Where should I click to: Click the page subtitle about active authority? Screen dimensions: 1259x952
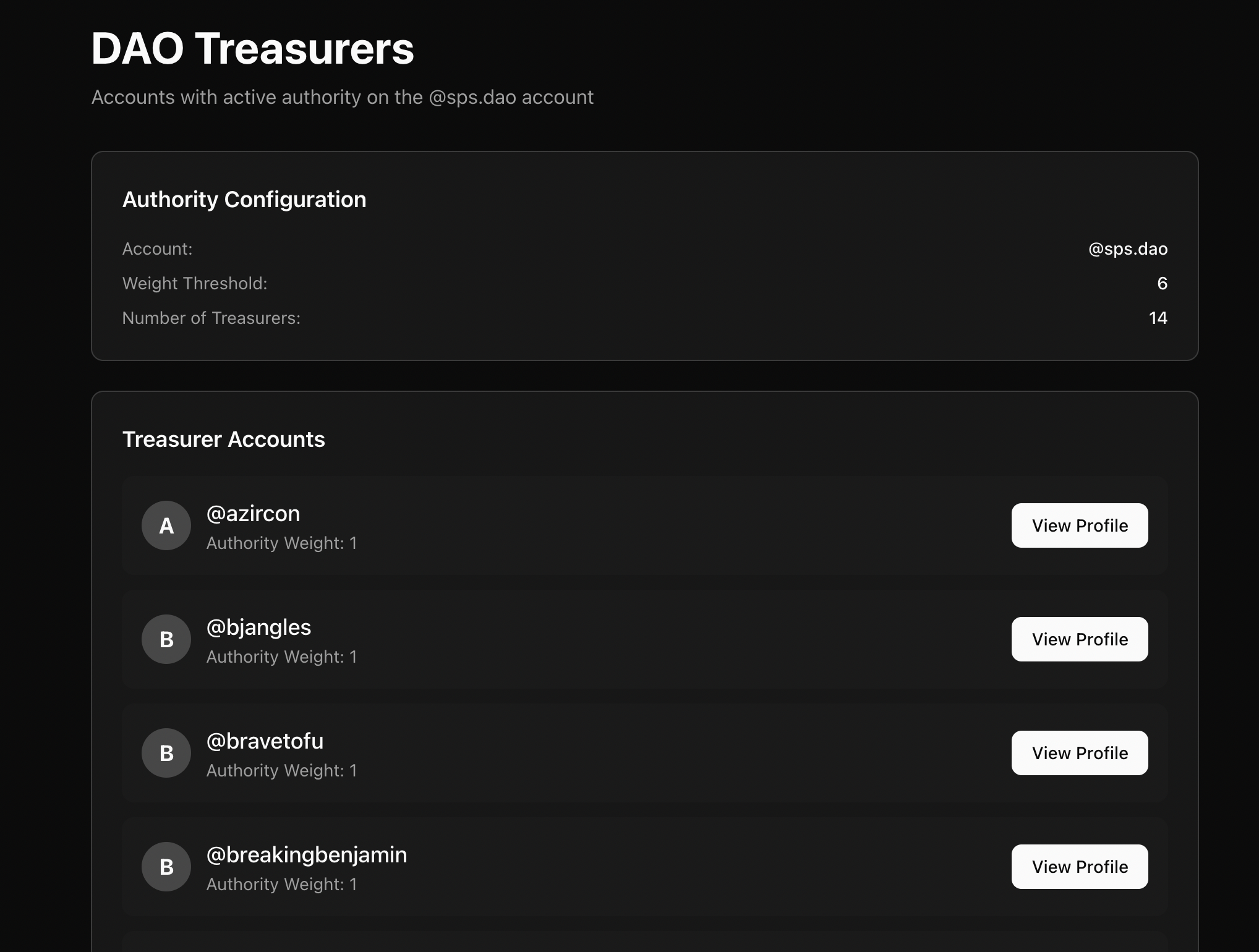click(342, 98)
